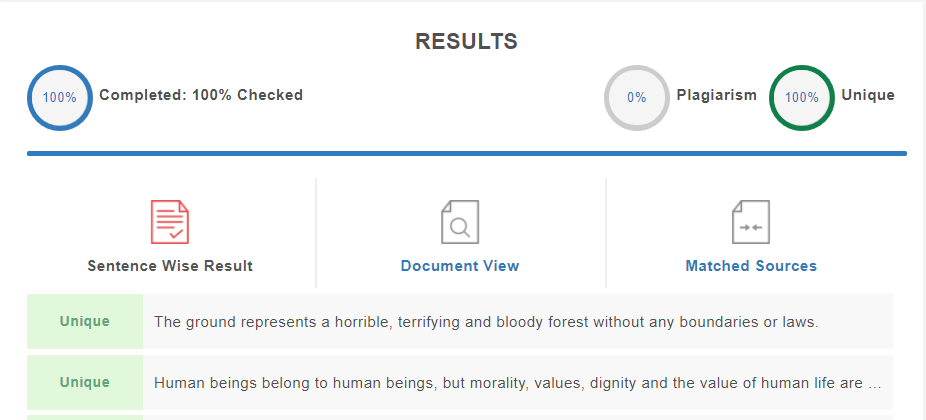Expand truncated sentence ellipsis at row end
The height and width of the screenshot is (420, 926).
[x=875, y=385]
